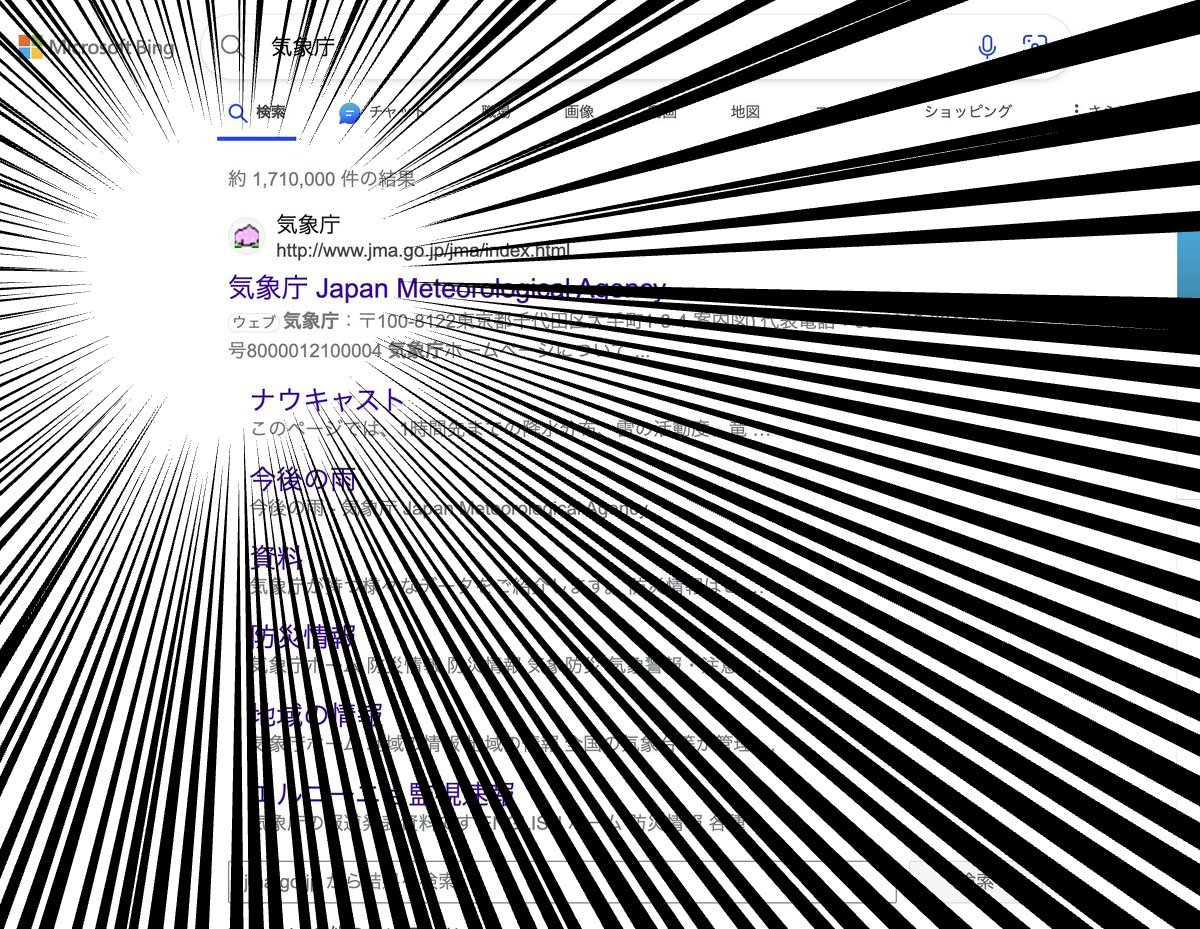Open the 地図 tab

pos(745,112)
